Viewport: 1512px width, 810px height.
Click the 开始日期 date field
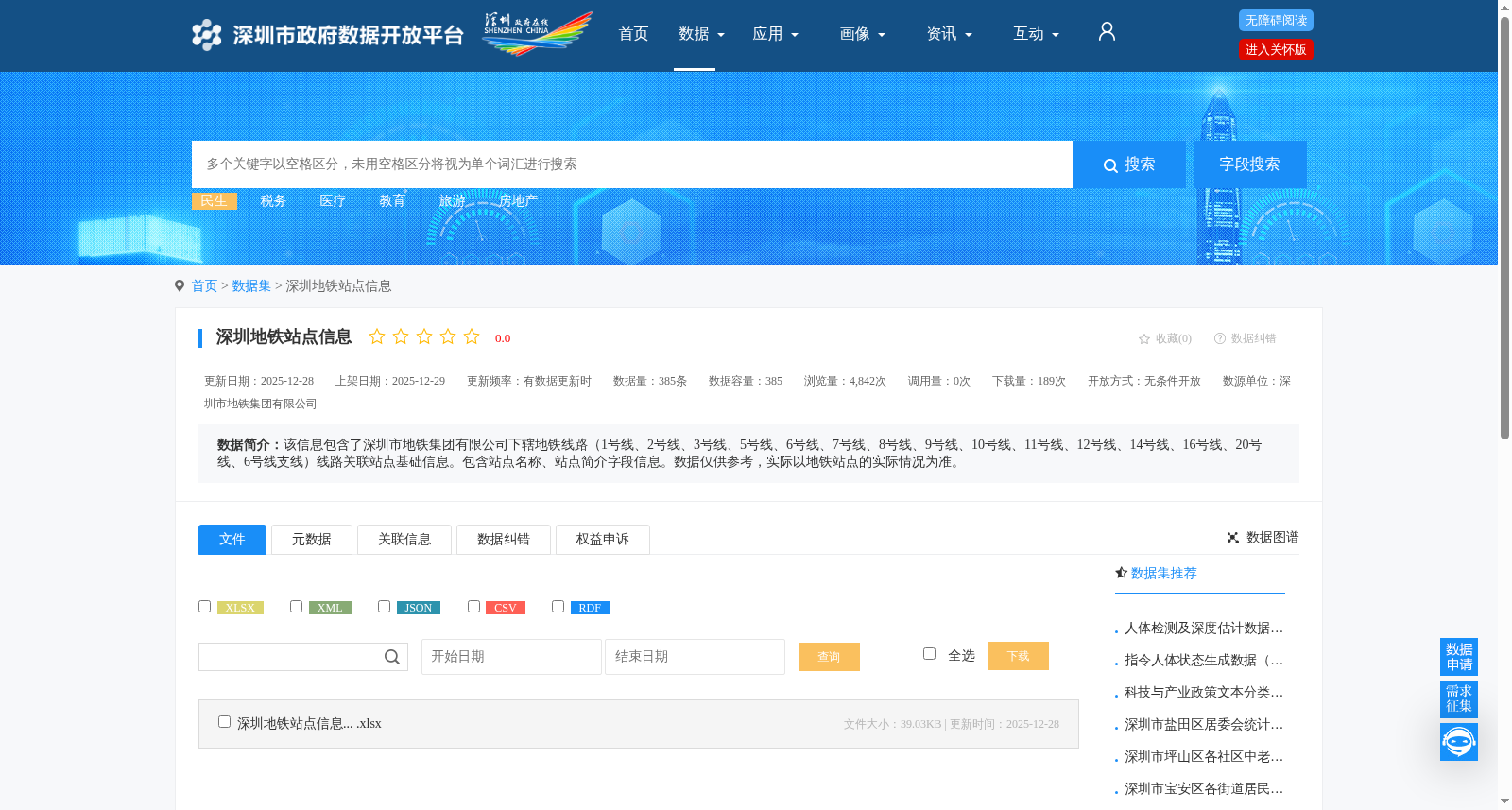point(511,657)
